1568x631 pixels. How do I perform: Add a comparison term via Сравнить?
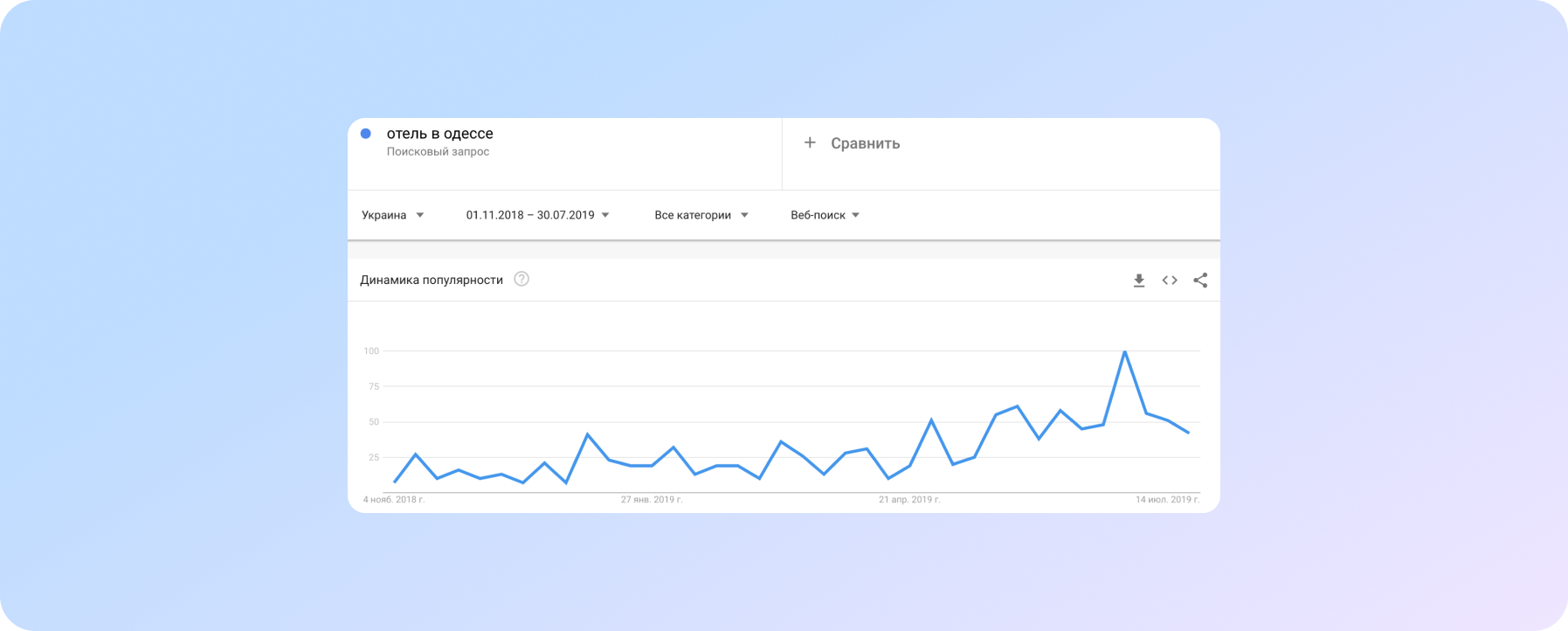click(x=865, y=143)
